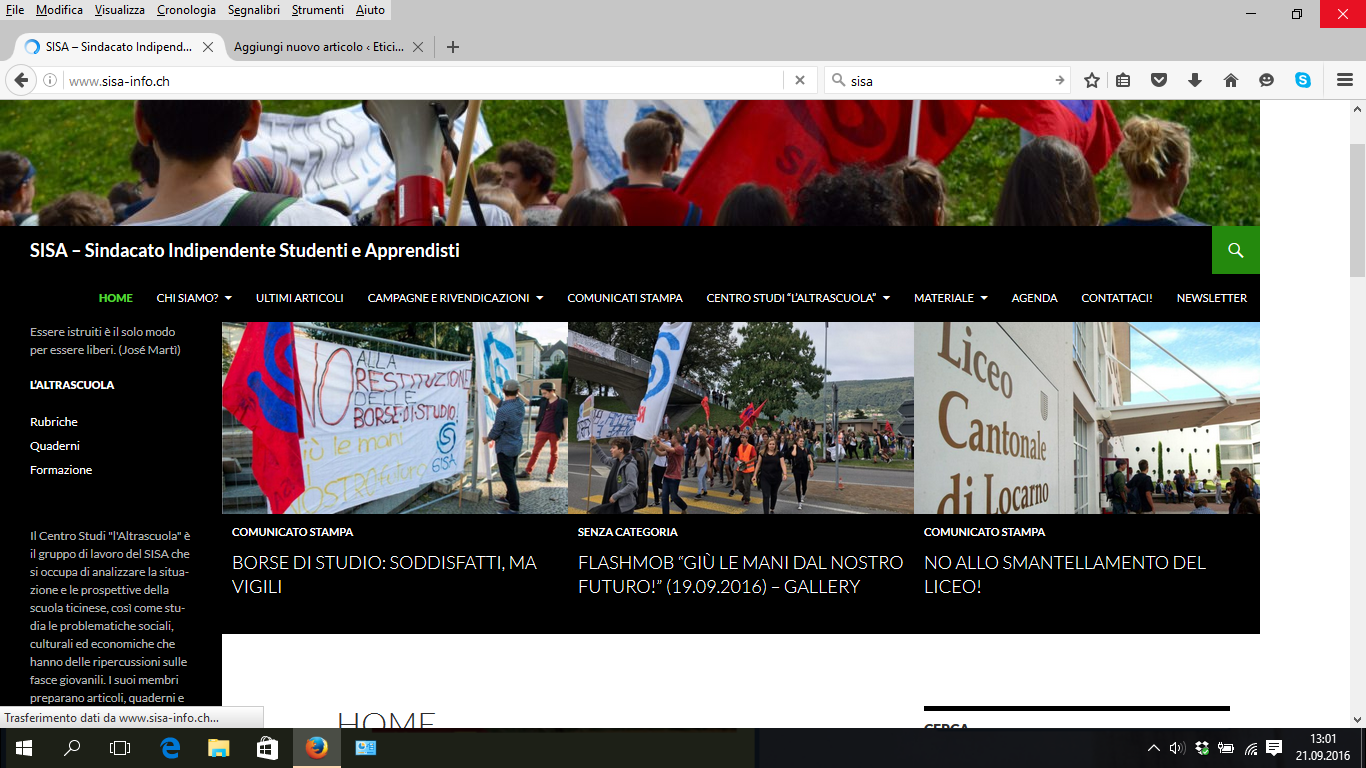This screenshot has width=1366, height=768.
Task: Open Firefox hamburger menu
Action: pyautogui.click(x=1345, y=81)
